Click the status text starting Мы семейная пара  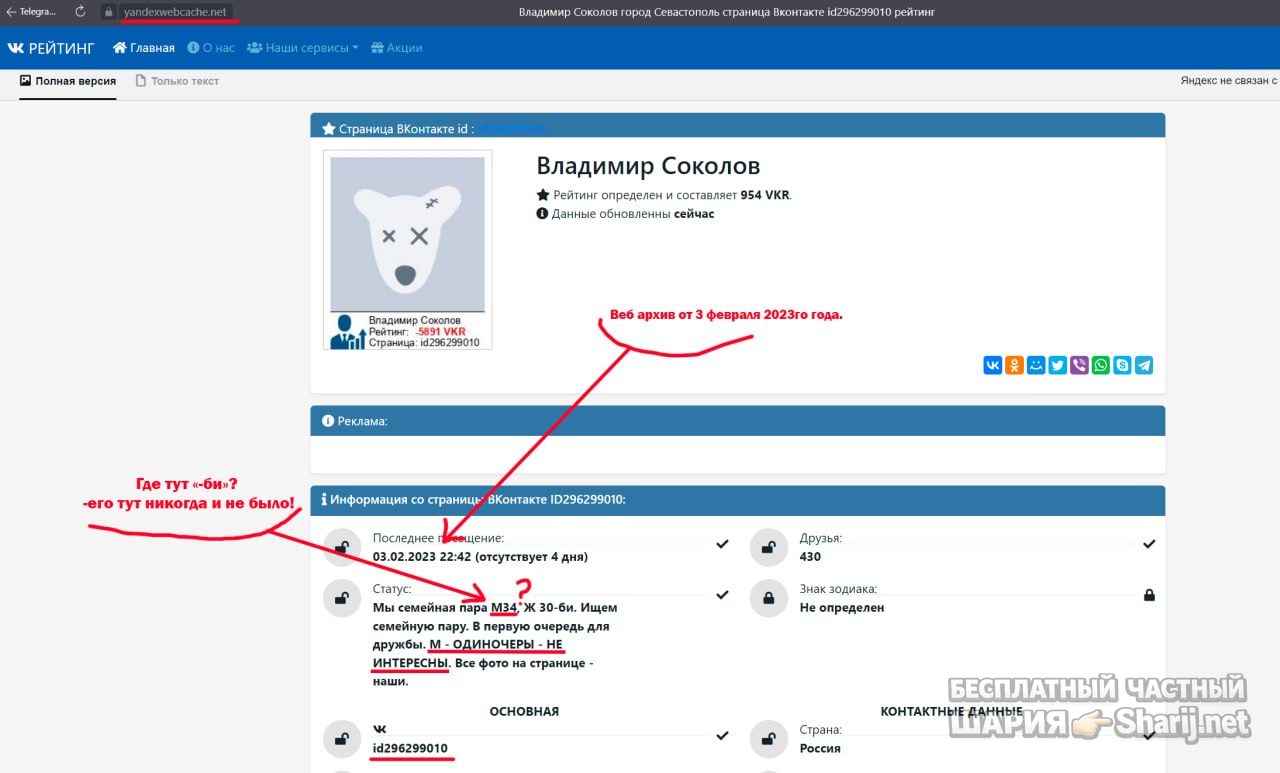497,644
